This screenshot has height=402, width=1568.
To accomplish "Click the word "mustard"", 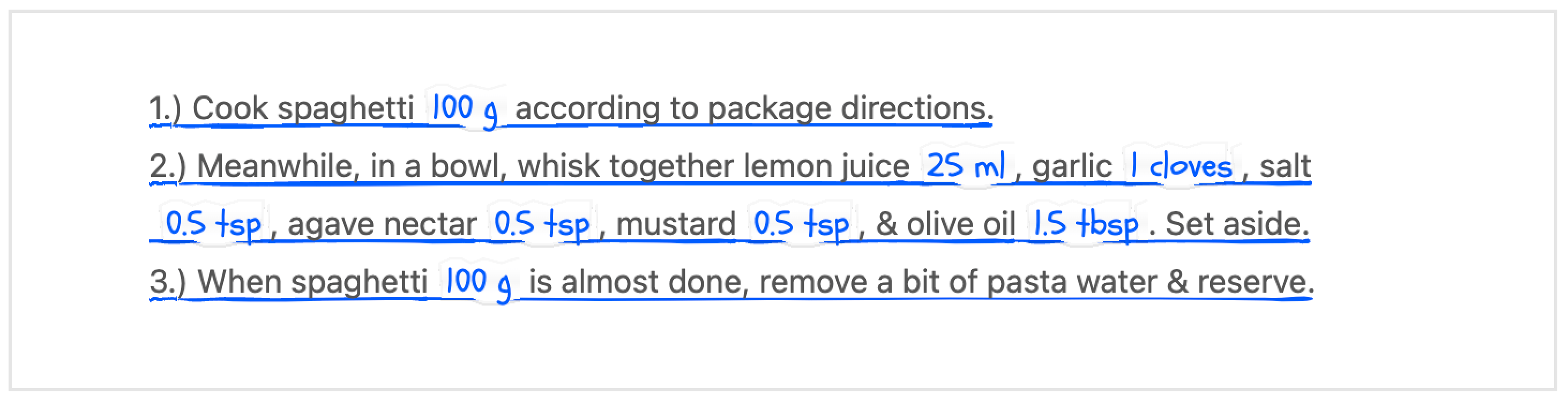I will tap(676, 224).
